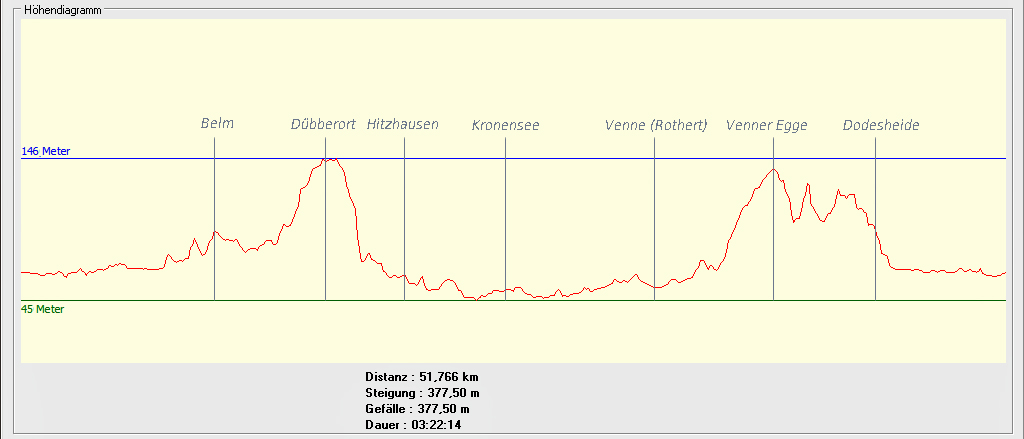The height and width of the screenshot is (439, 1024).
Task: Select the Steigung 377,50 m value
Action: pyautogui.click(x=422, y=393)
